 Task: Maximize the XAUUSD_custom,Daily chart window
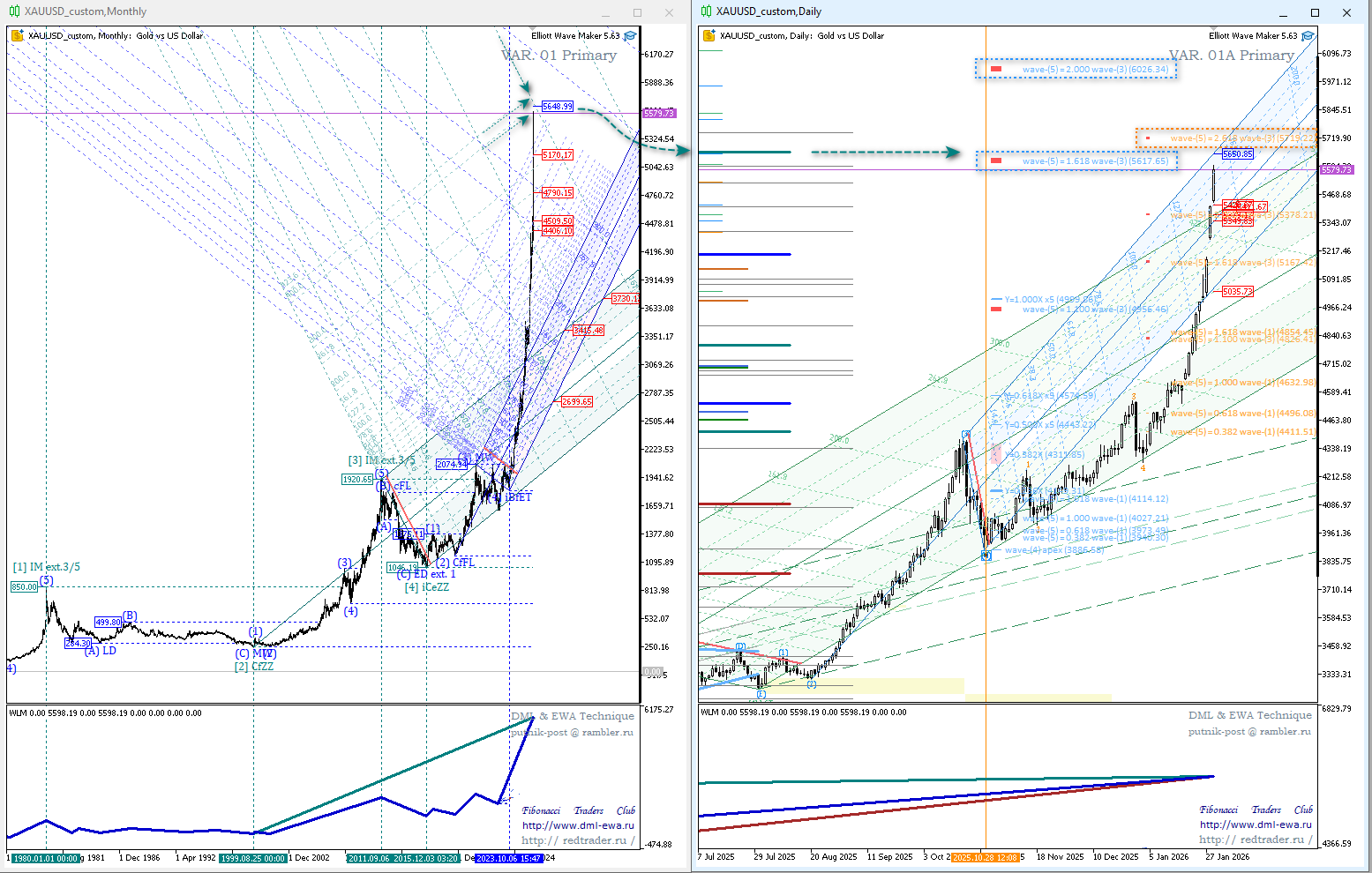coord(1315,12)
